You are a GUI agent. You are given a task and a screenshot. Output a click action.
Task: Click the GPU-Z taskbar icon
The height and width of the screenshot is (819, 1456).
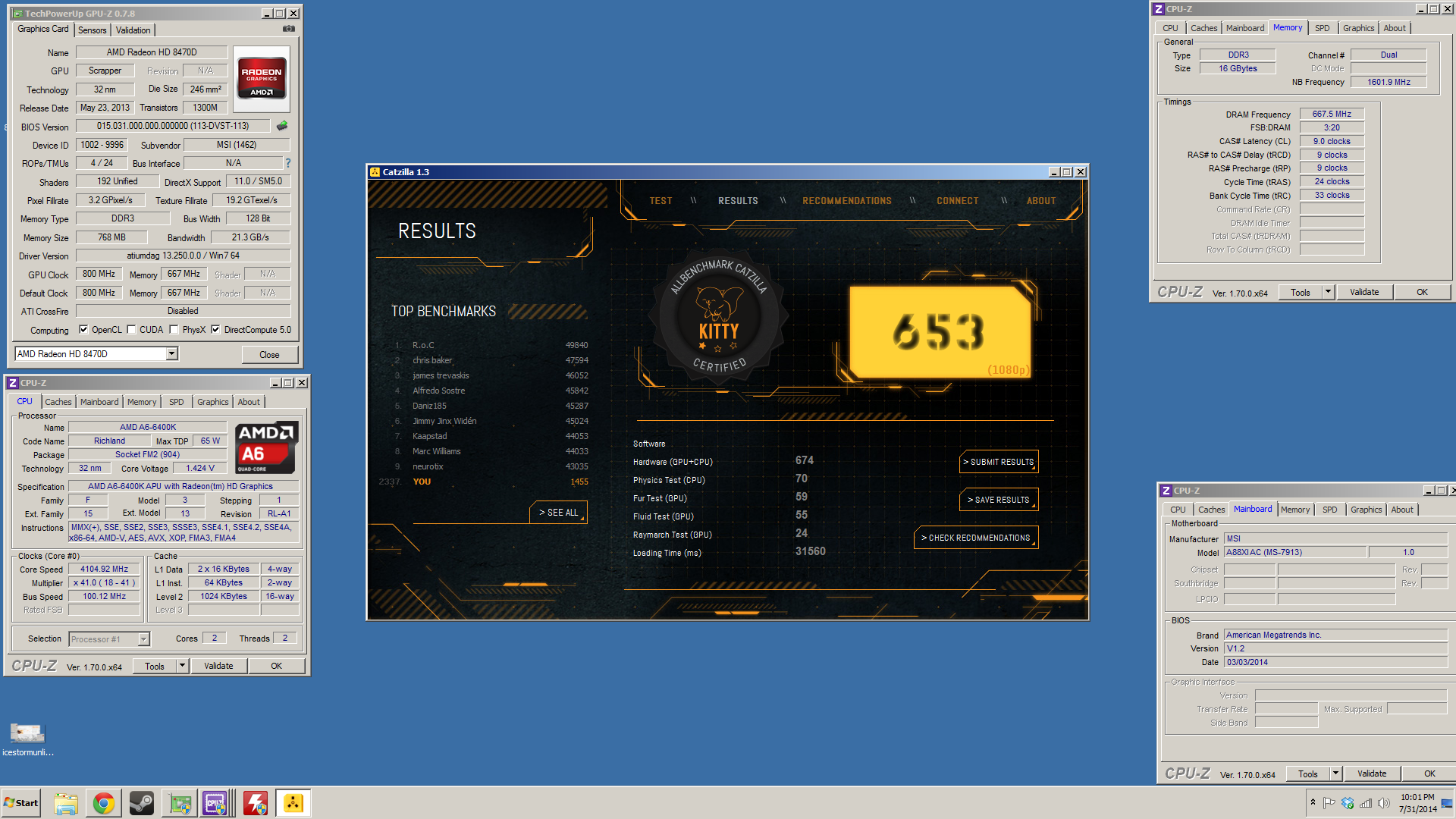pos(180,803)
